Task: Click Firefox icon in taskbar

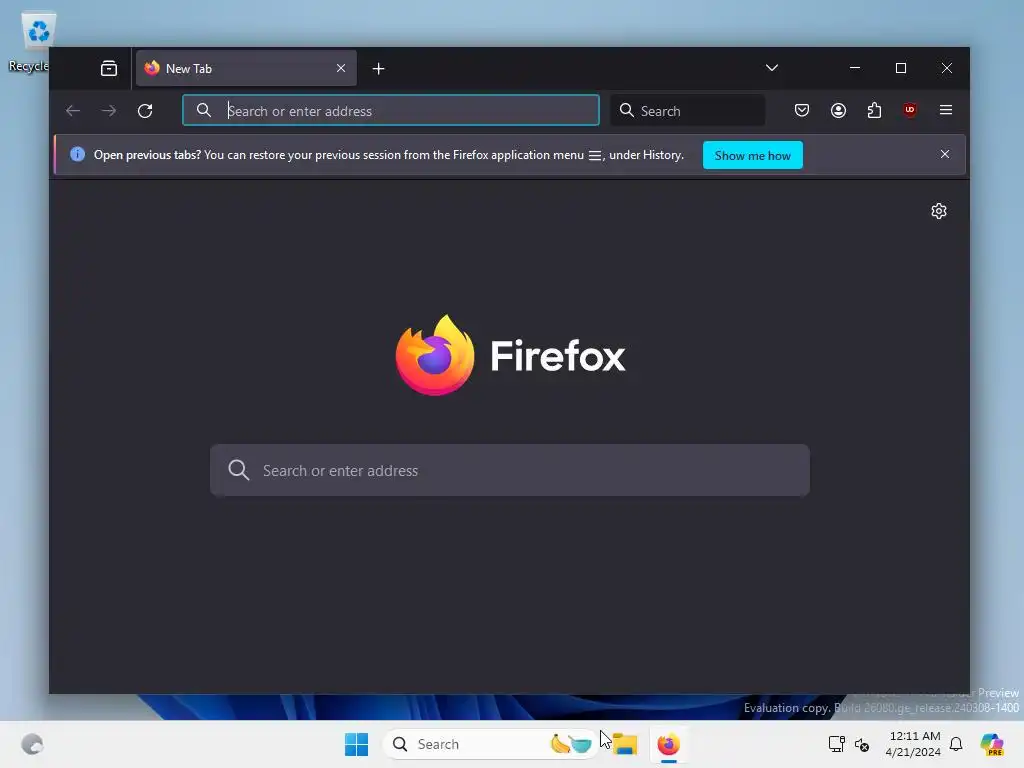Action: [668, 744]
